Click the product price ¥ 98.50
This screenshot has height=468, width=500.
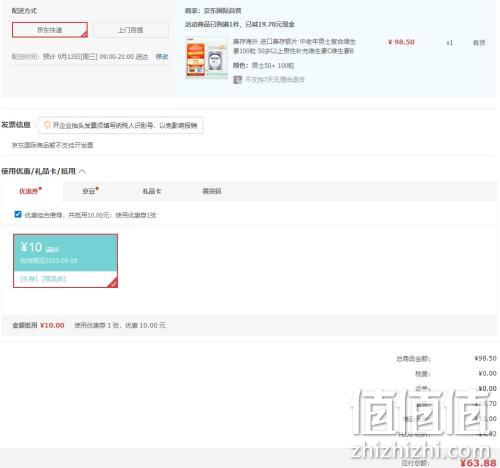pyautogui.click(x=401, y=42)
